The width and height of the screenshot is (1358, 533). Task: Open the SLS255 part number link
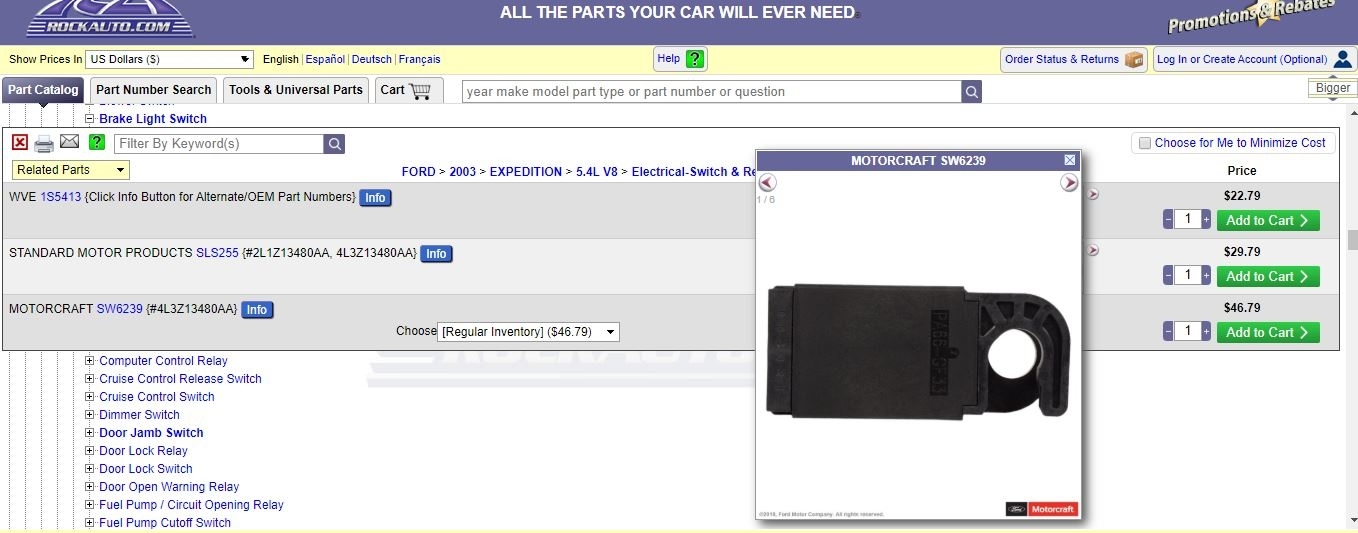click(x=217, y=253)
